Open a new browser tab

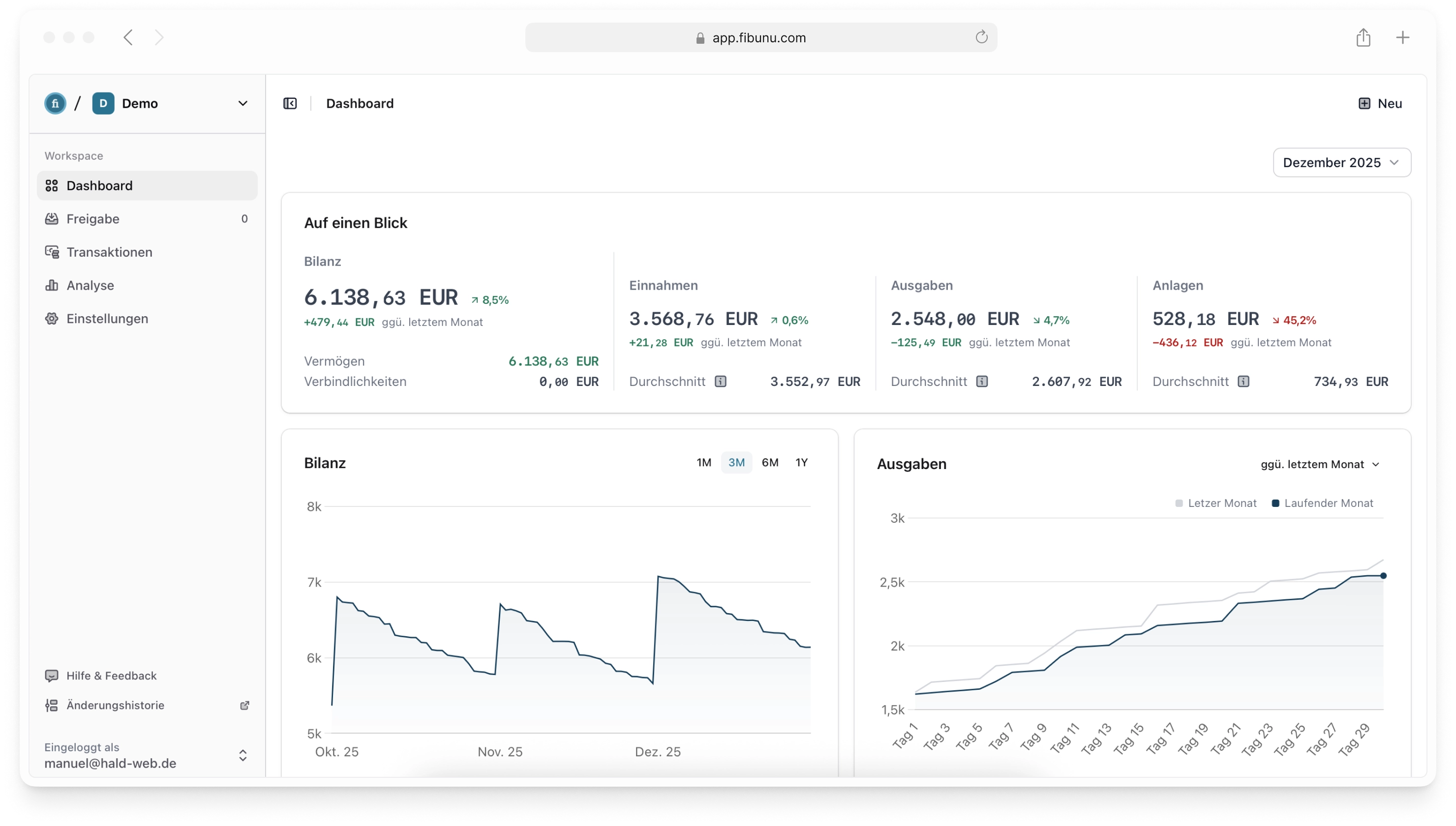[x=1402, y=37]
